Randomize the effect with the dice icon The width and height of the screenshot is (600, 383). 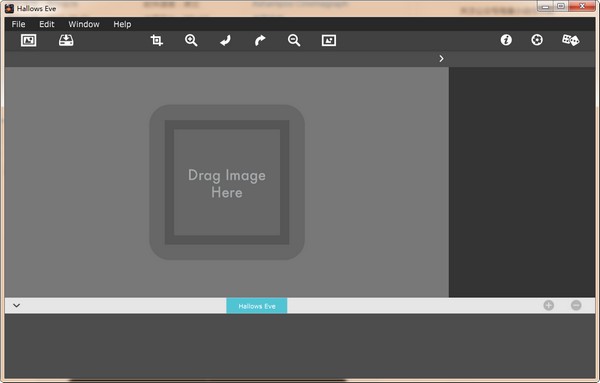coord(571,40)
